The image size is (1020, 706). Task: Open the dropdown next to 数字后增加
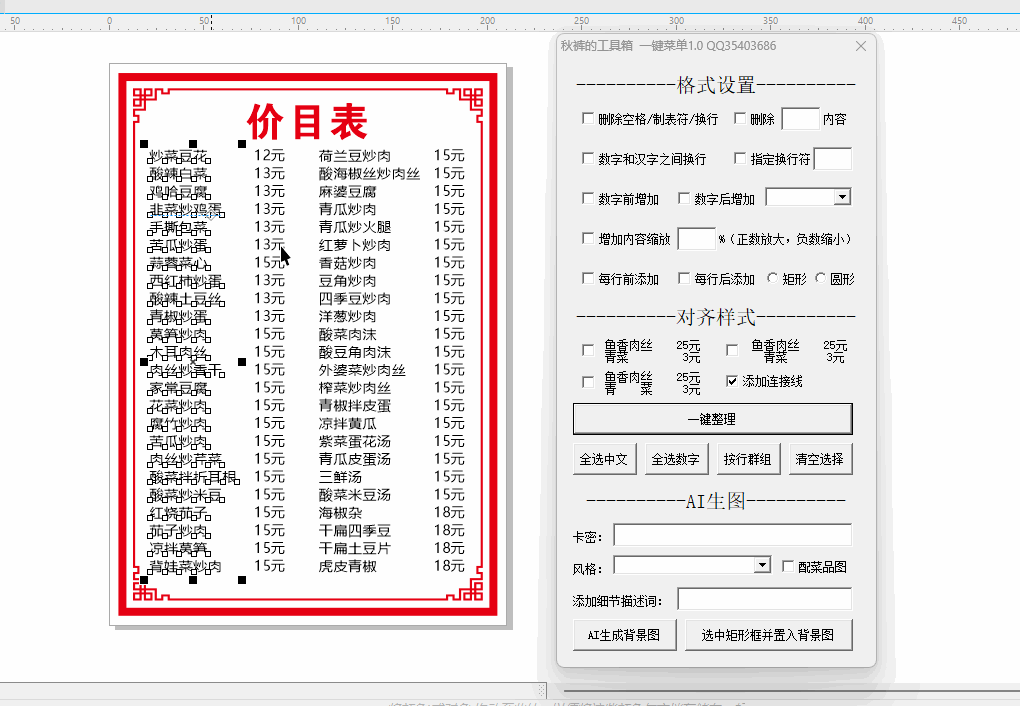click(842, 198)
